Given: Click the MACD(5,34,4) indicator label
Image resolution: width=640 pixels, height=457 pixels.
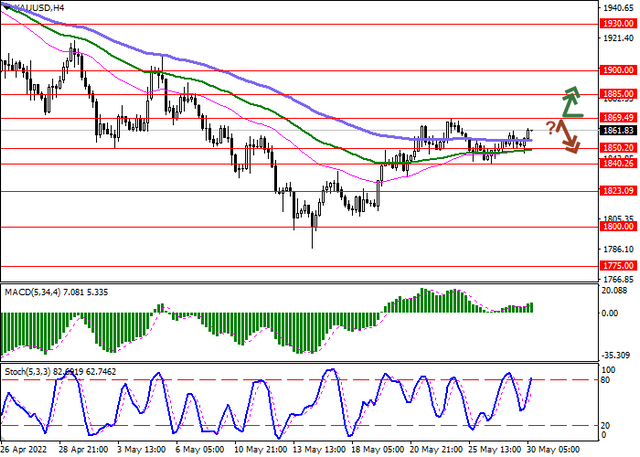Looking at the screenshot, I should pos(33,292).
